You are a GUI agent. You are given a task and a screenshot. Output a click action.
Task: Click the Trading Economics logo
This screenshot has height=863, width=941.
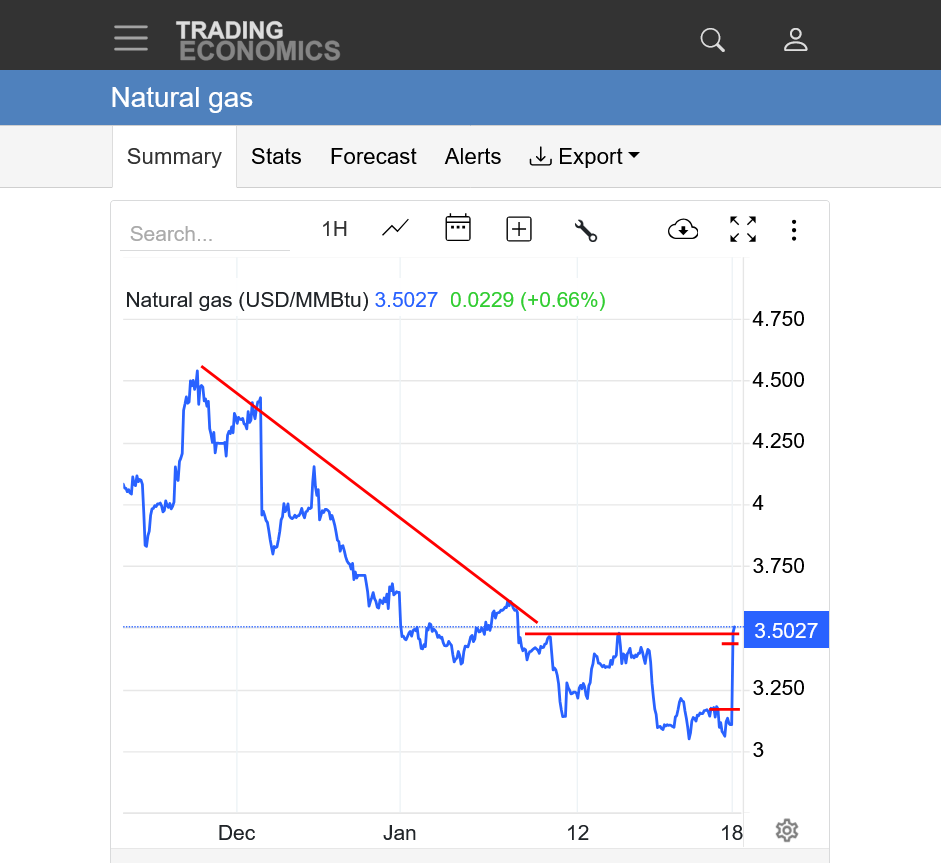pos(258,40)
